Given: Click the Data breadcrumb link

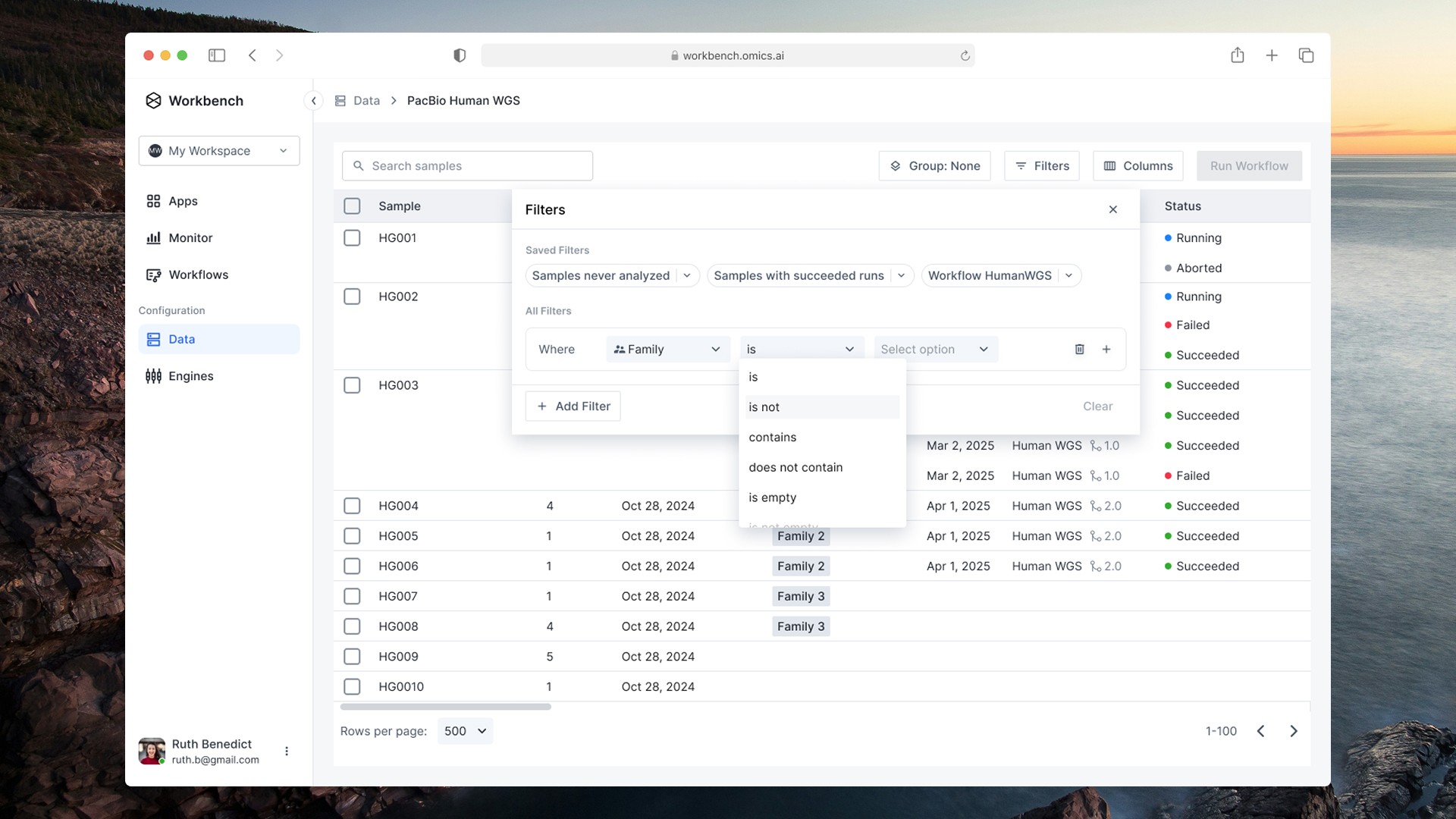Looking at the screenshot, I should (x=366, y=101).
